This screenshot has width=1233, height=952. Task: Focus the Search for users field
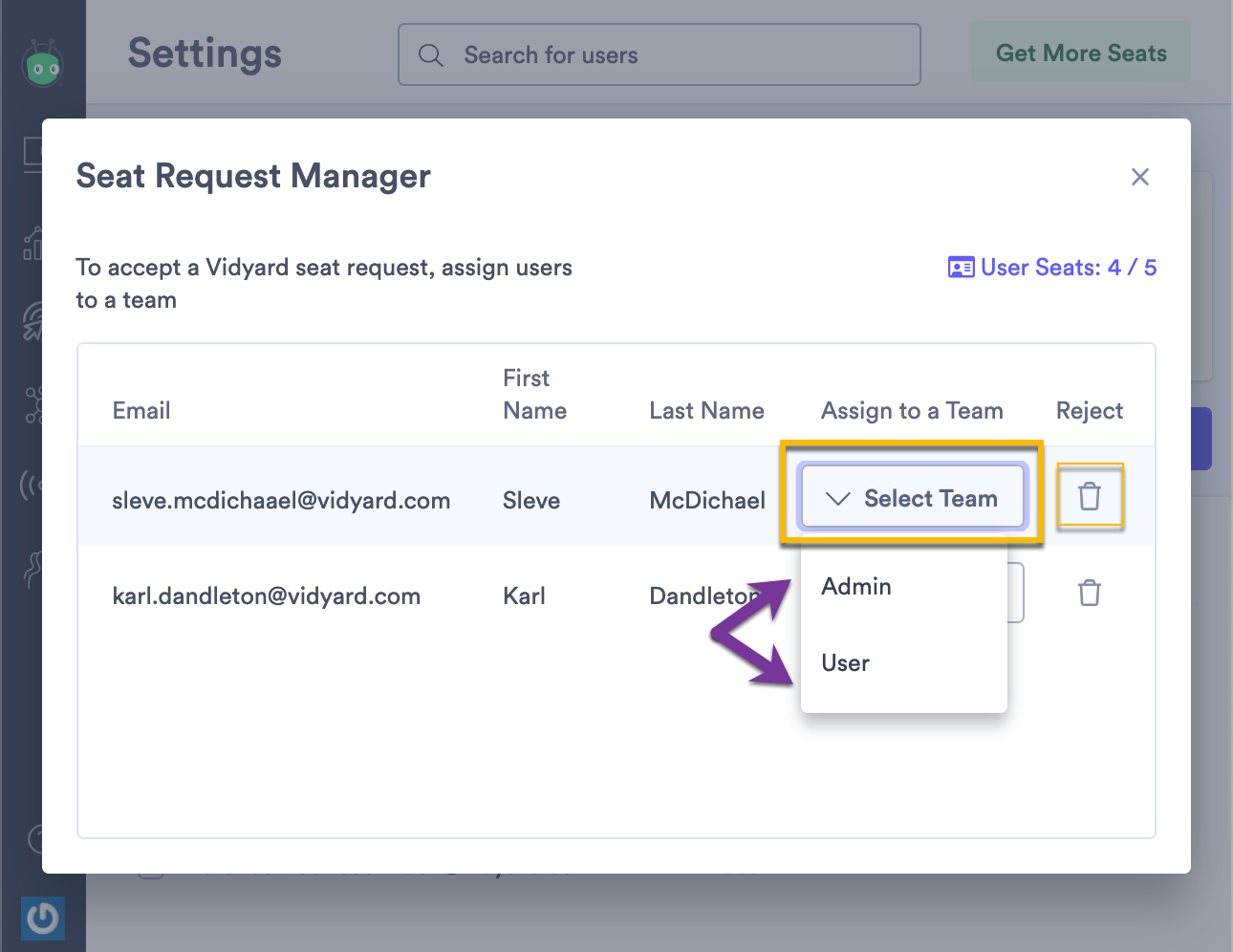(660, 54)
